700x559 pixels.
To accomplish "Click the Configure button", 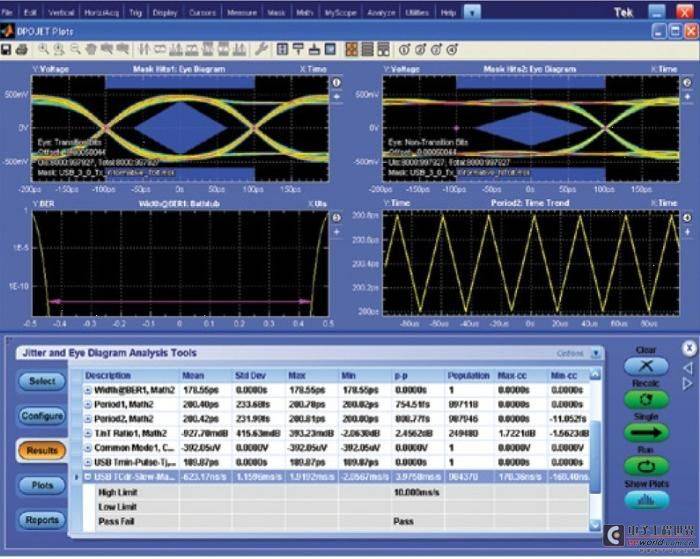I will (42, 416).
